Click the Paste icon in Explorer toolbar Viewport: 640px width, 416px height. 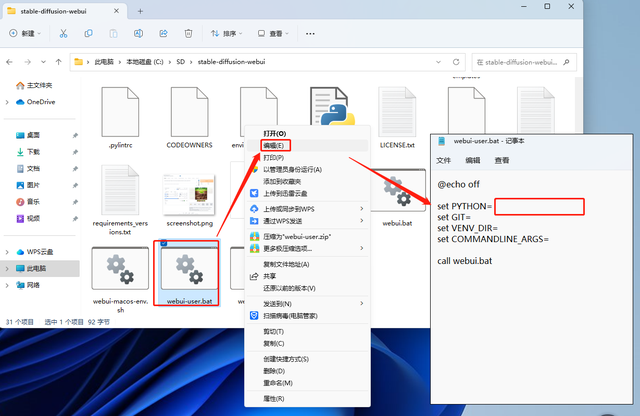113,33
